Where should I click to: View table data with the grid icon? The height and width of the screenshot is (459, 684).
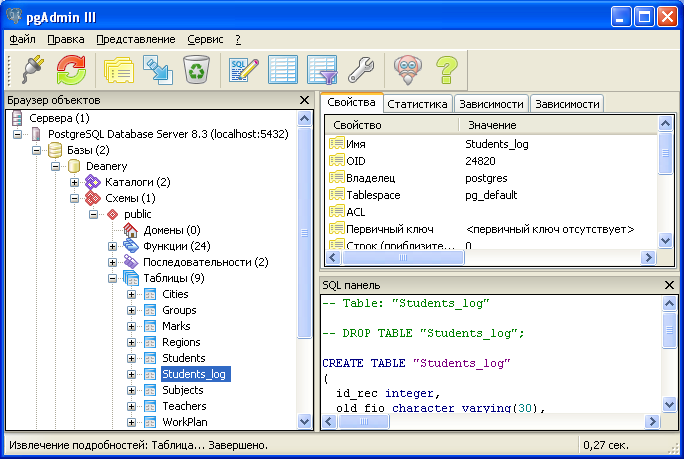[x=283, y=70]
